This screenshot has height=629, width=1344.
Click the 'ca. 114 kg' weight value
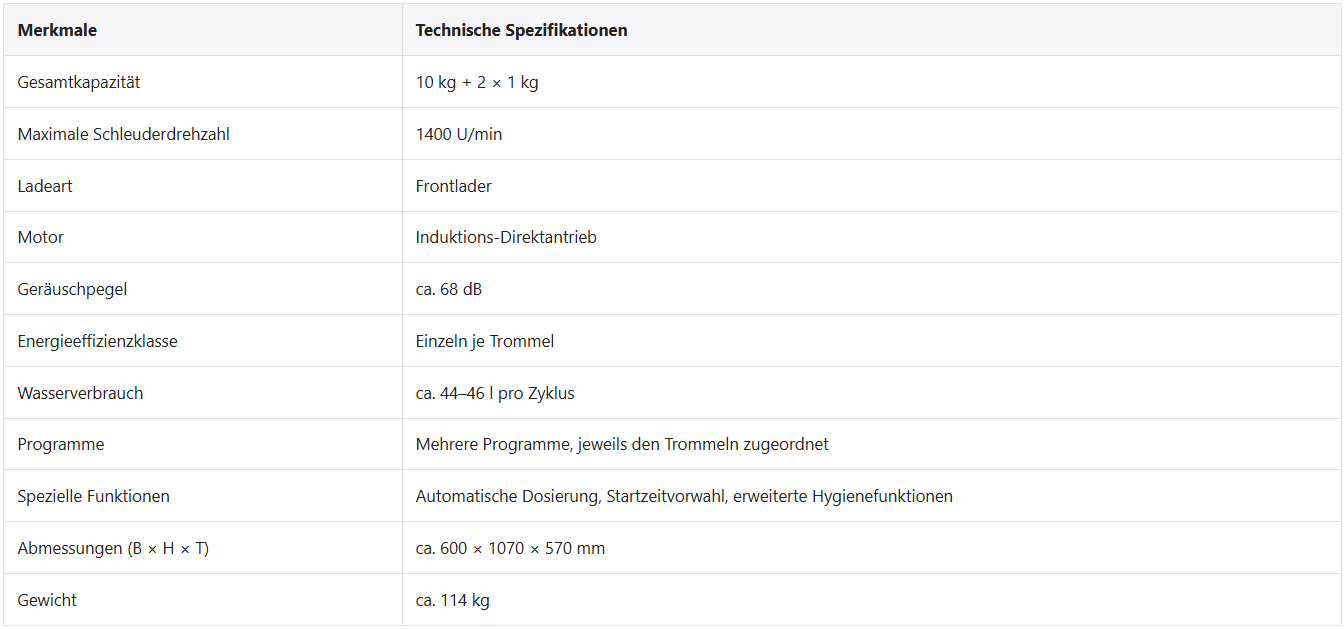(x=453, y=600)
